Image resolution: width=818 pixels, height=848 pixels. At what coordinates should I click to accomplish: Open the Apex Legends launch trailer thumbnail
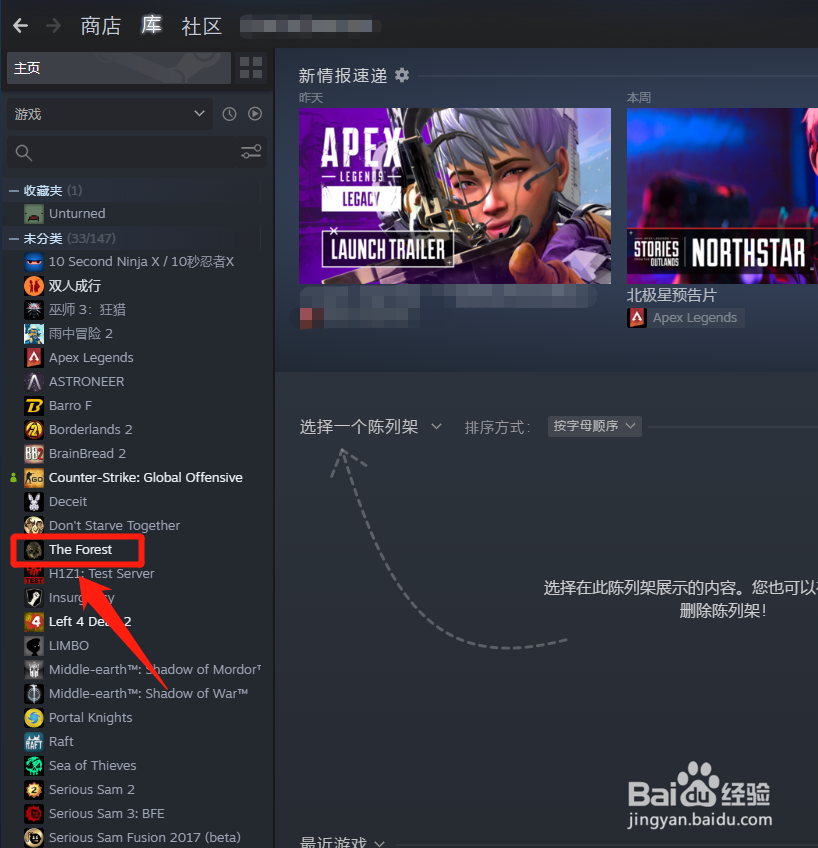pyautogui.click(x=455, y=196)
